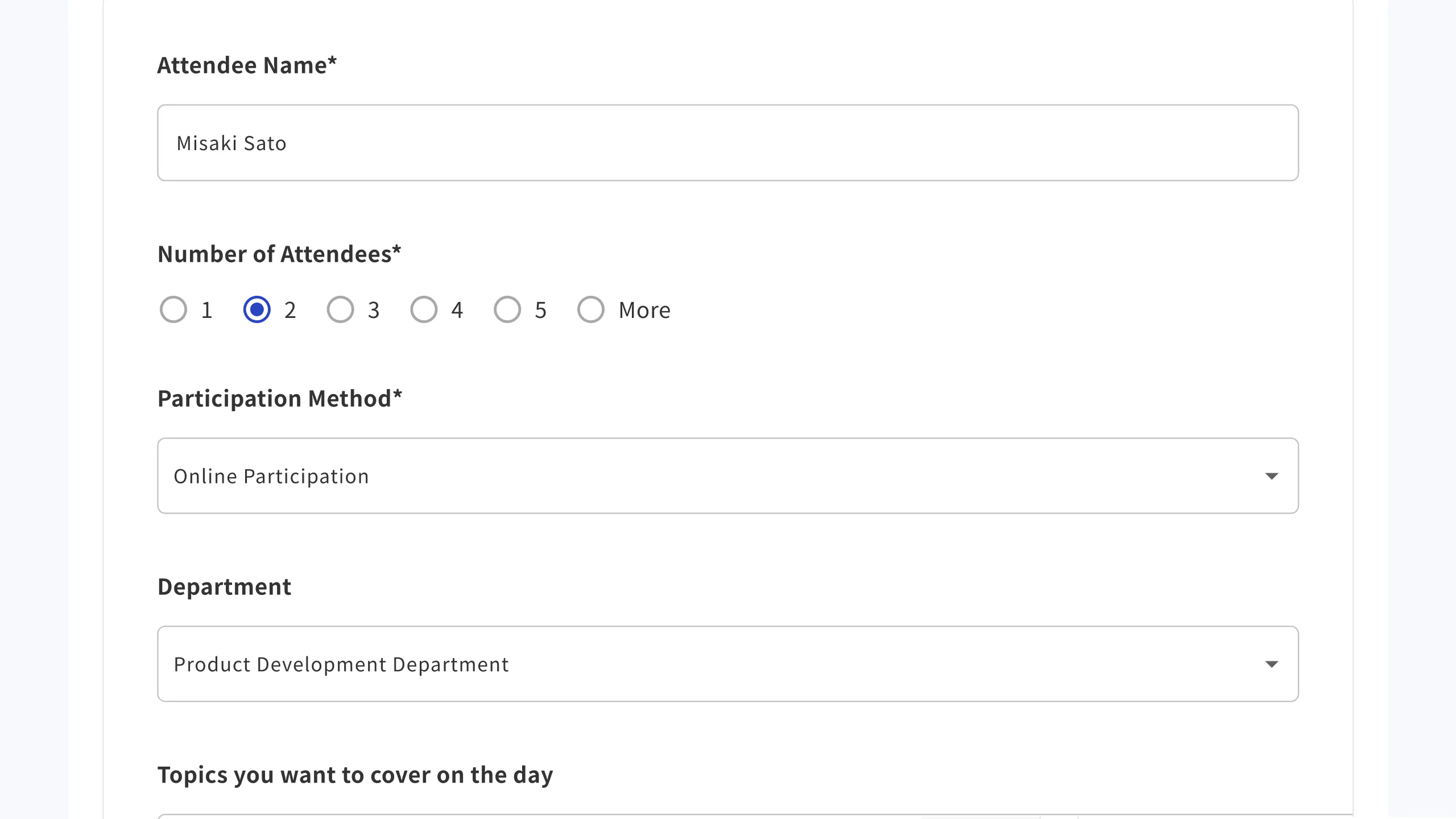The image size is (1456, 819).
Task: Select the radio button for 1 attendee
Action: pos(173,309)
